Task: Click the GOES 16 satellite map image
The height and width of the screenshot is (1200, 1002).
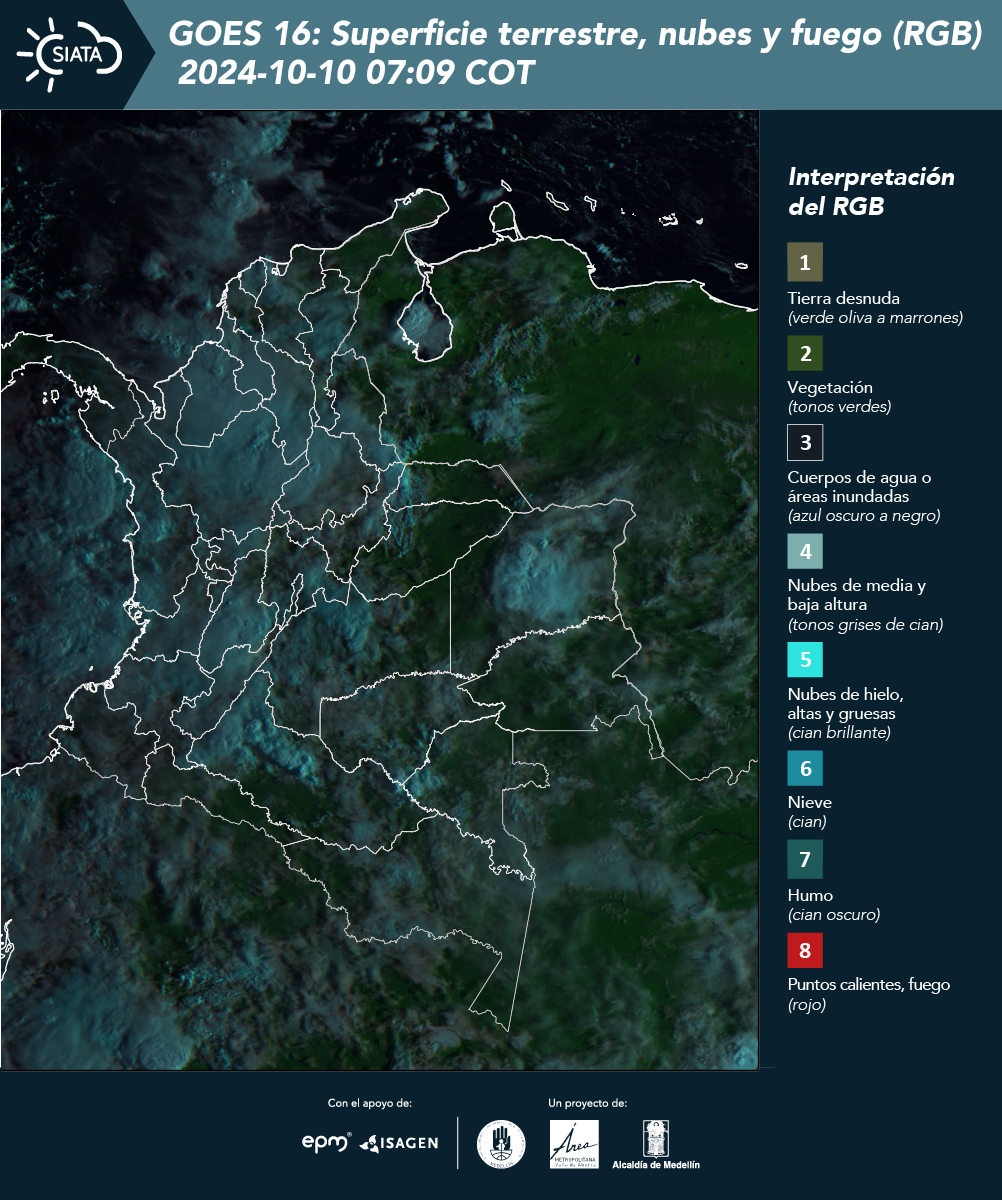Action: [x=379, y=590]
